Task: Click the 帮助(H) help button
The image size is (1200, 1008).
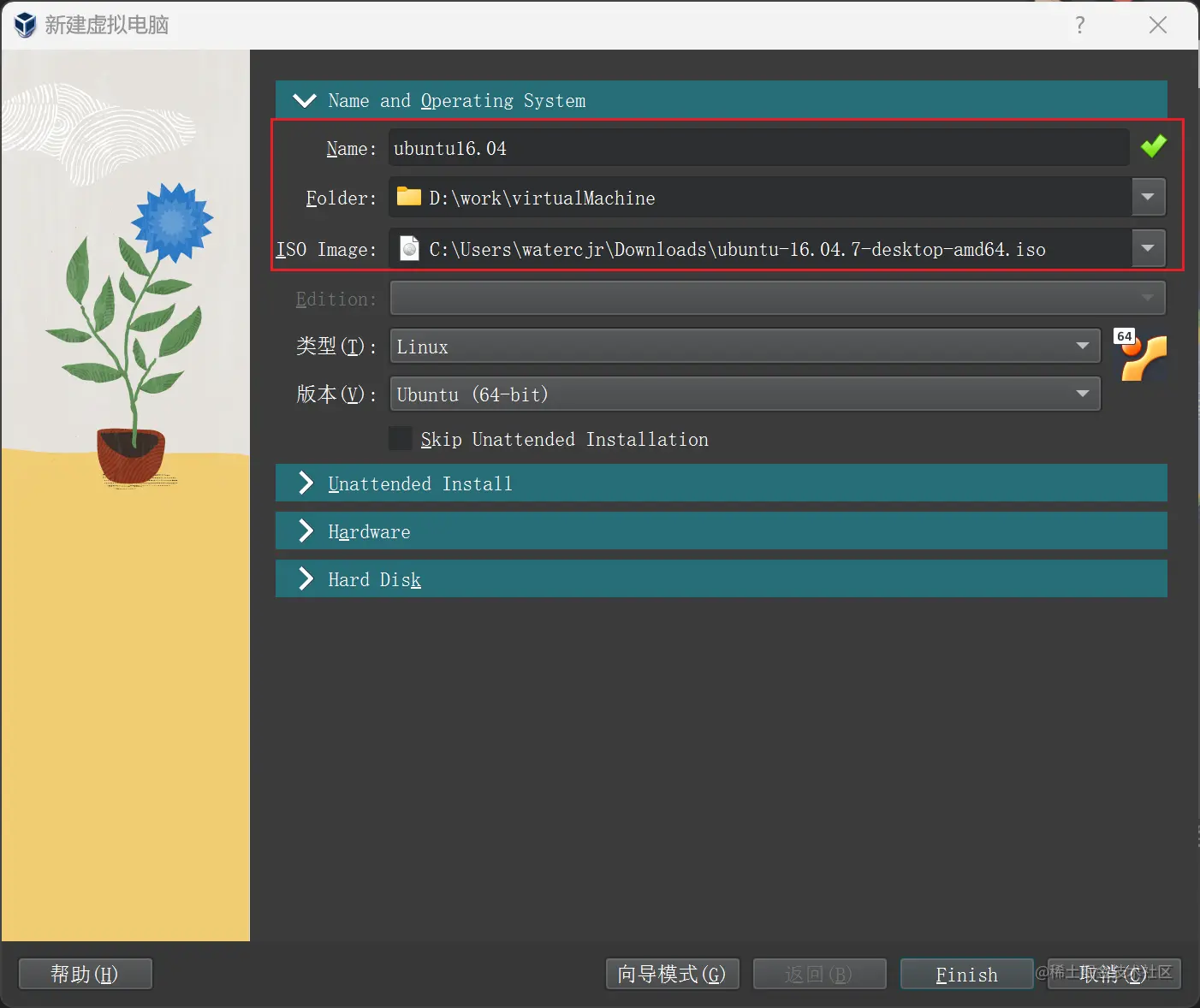Action: (86, 974)
